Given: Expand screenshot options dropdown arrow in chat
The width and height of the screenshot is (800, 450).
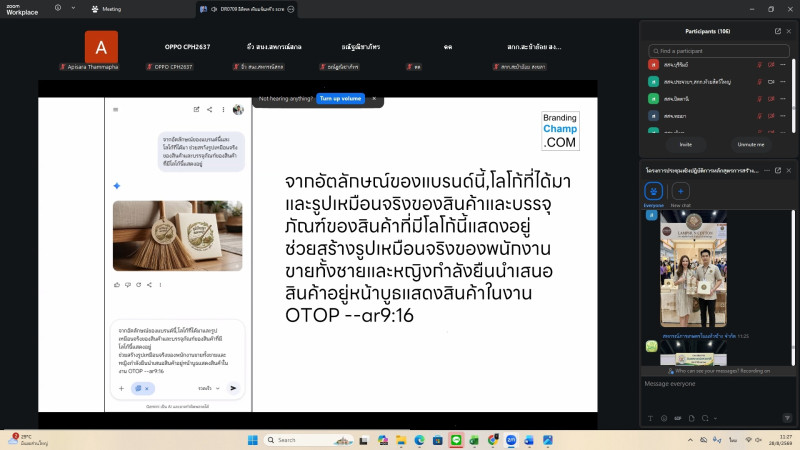Looking at the screenshot, I should coord(715,418).
